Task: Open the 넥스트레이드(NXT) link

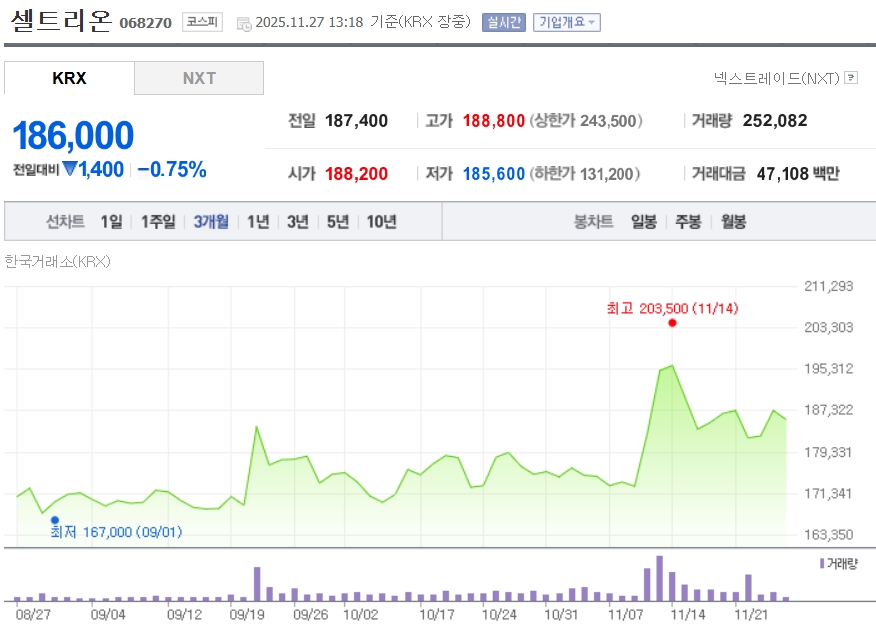Action: pyautogui.click(x=776, y=77)
